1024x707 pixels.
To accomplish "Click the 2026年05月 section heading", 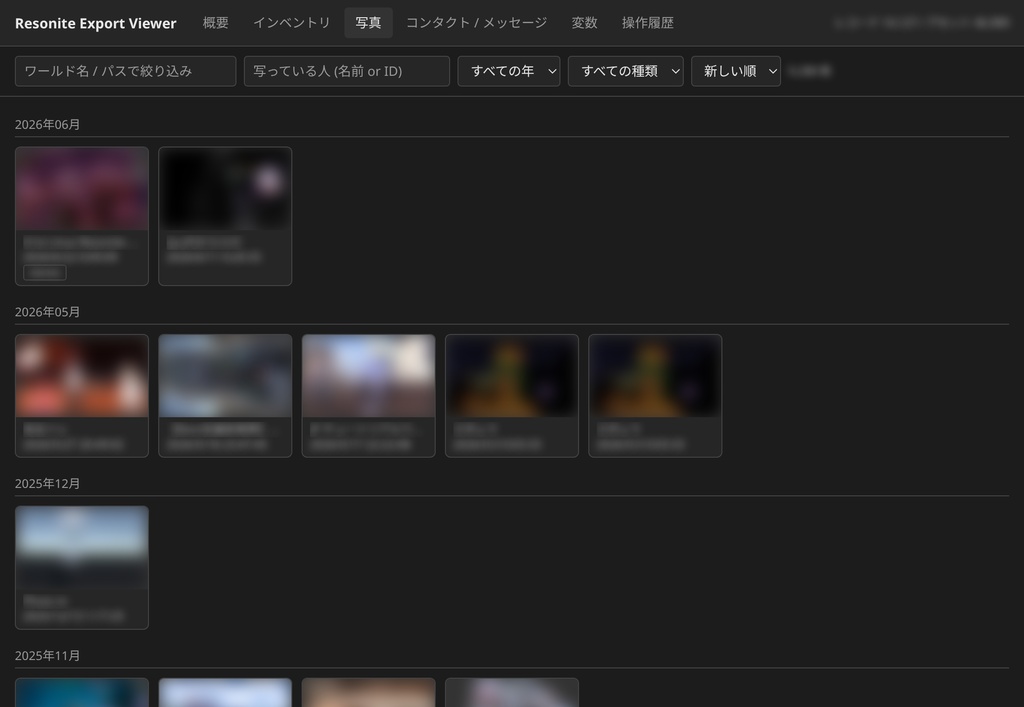I will (48, 312).
